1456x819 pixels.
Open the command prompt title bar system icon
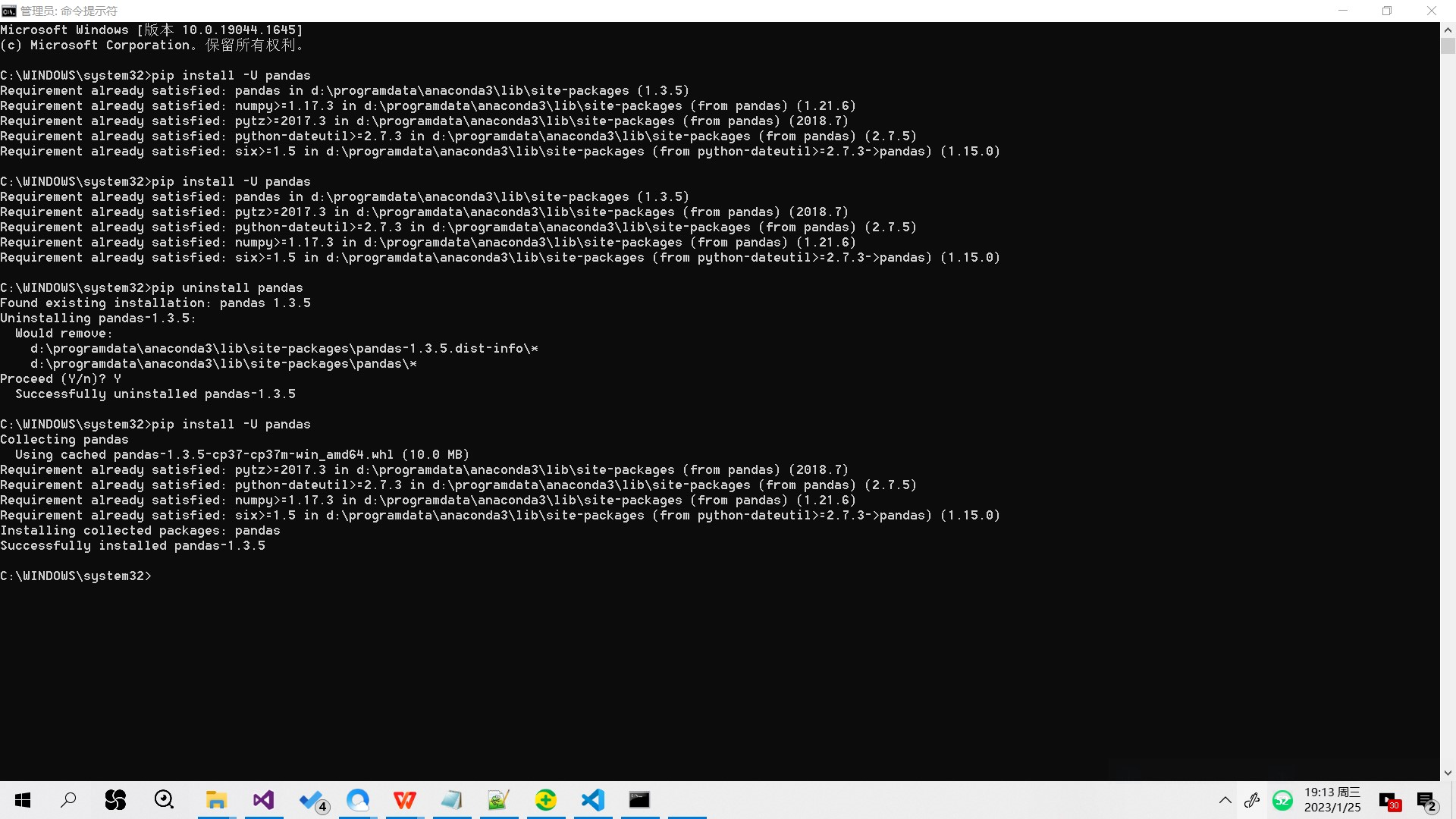(9, 11)
